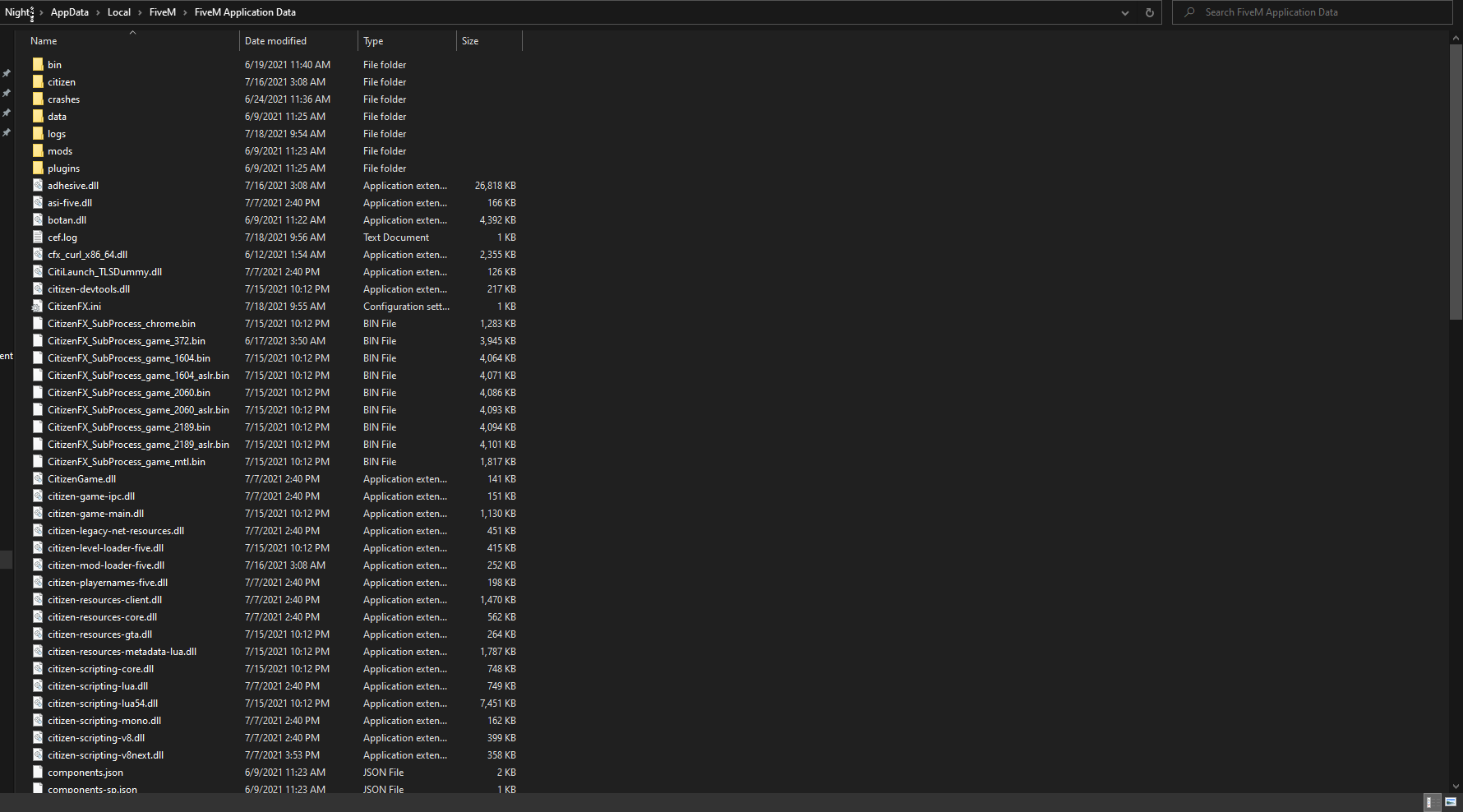The height and width of the screenshot is (812, 1463).
Task: Select CitizenFX_SubProcess_game_2189.bin file name
Action: 129,427
